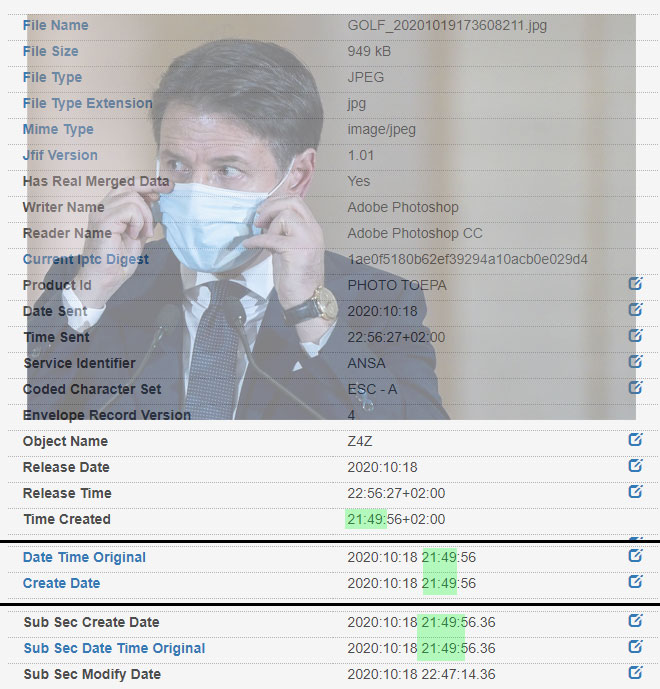Click the Adobe Photoshop CC reader value

coord(415,233)
